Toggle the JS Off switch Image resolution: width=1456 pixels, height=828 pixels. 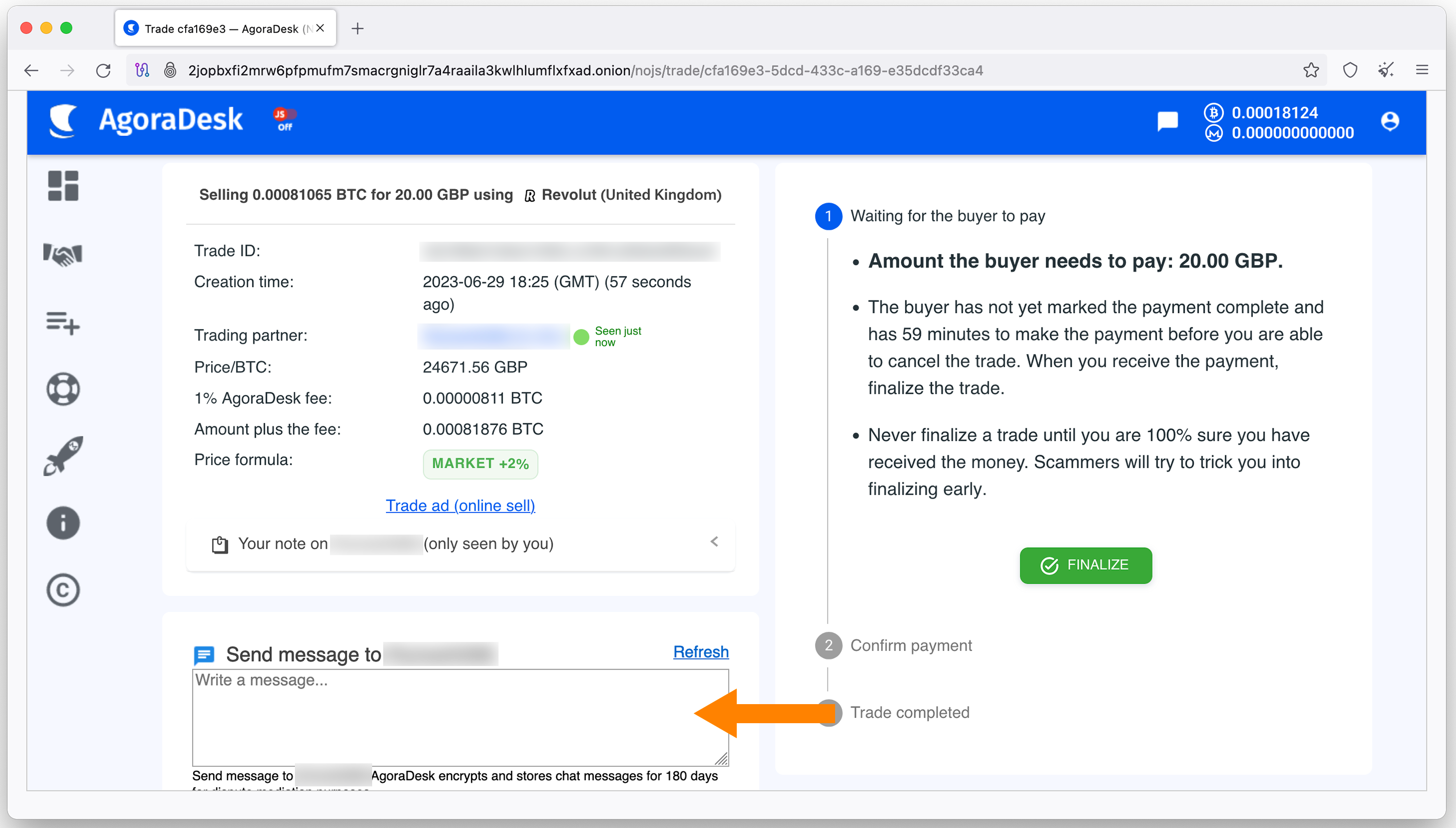tap(284, 119)
